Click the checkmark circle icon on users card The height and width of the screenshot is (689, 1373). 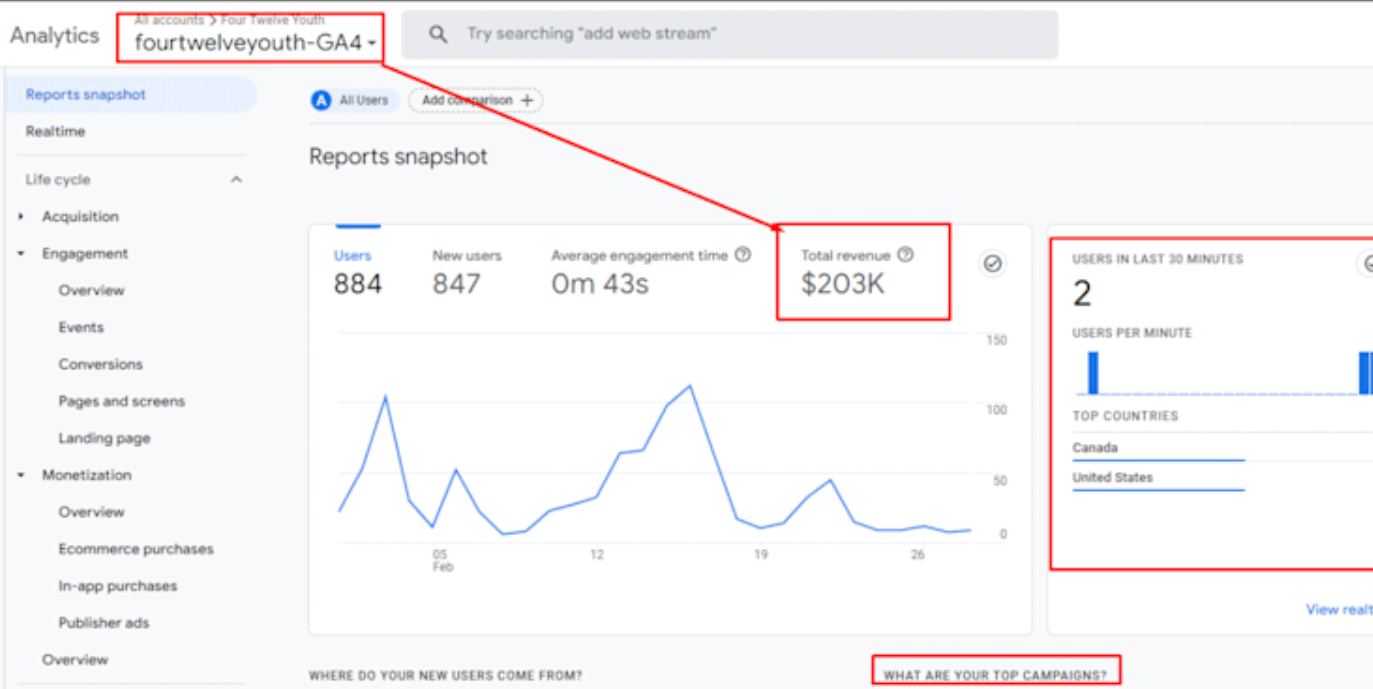click(x=992, y=263)
